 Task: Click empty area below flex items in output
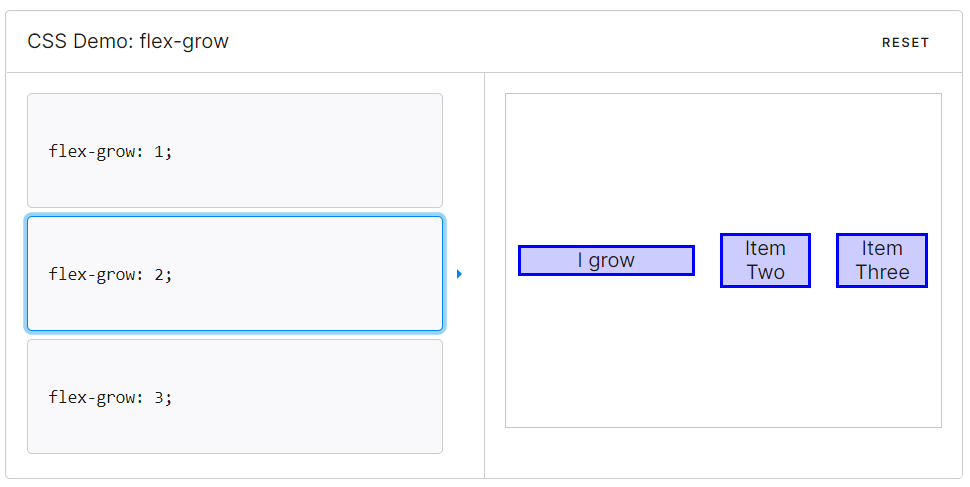tap(723, 358)
